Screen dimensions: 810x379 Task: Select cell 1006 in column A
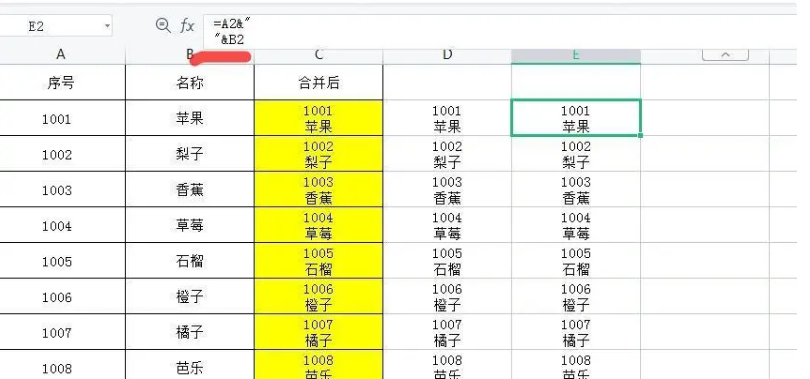pos(61,296)
